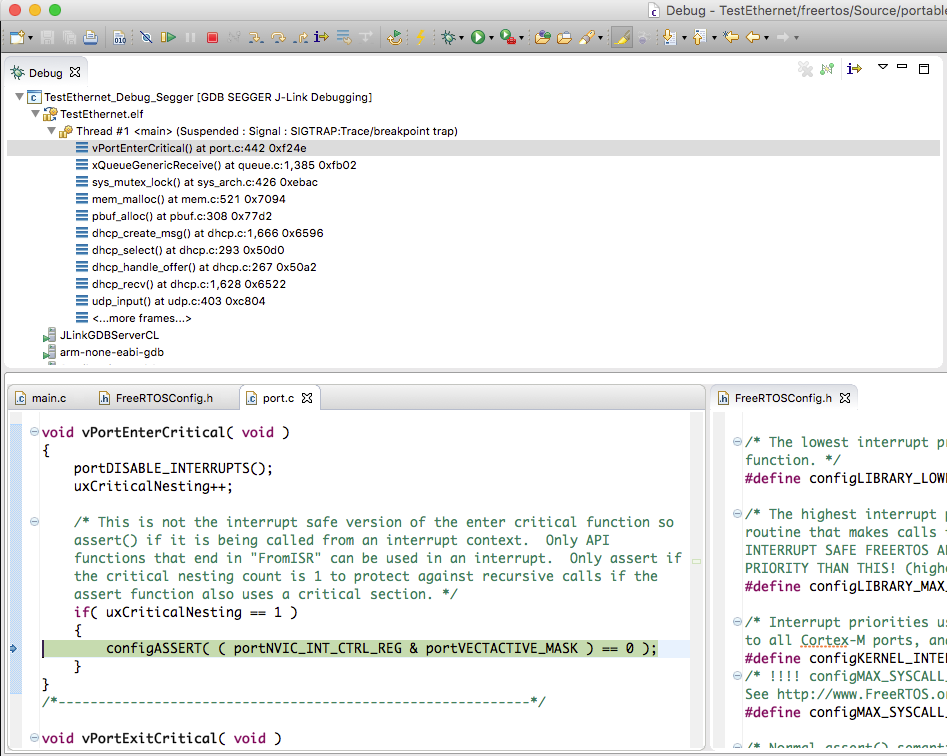This screenshot has width=947, height=756.
Task: Collapse the TestEthernet_Debug_Segger launch node
Action: point(20,97)
